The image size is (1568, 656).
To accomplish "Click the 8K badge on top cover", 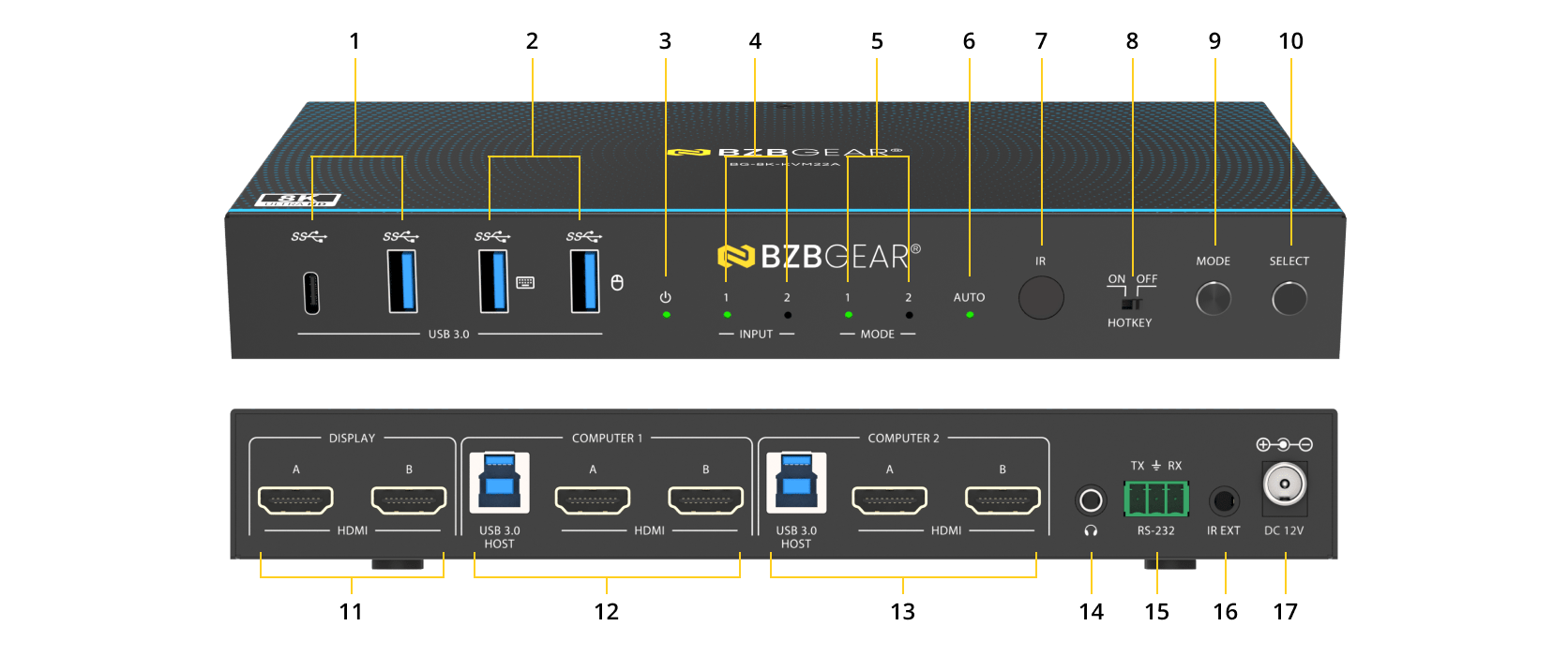I will (x=297, y=200).
